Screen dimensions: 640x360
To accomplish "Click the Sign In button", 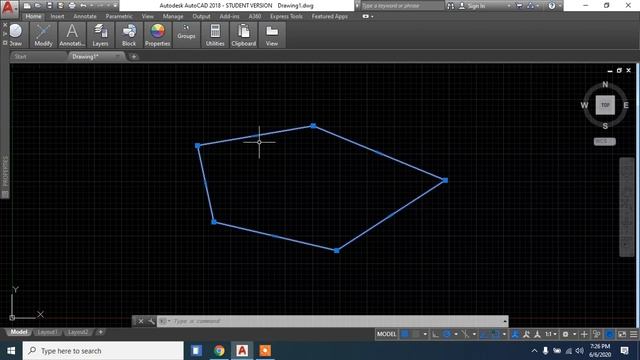I will (472, 6).
